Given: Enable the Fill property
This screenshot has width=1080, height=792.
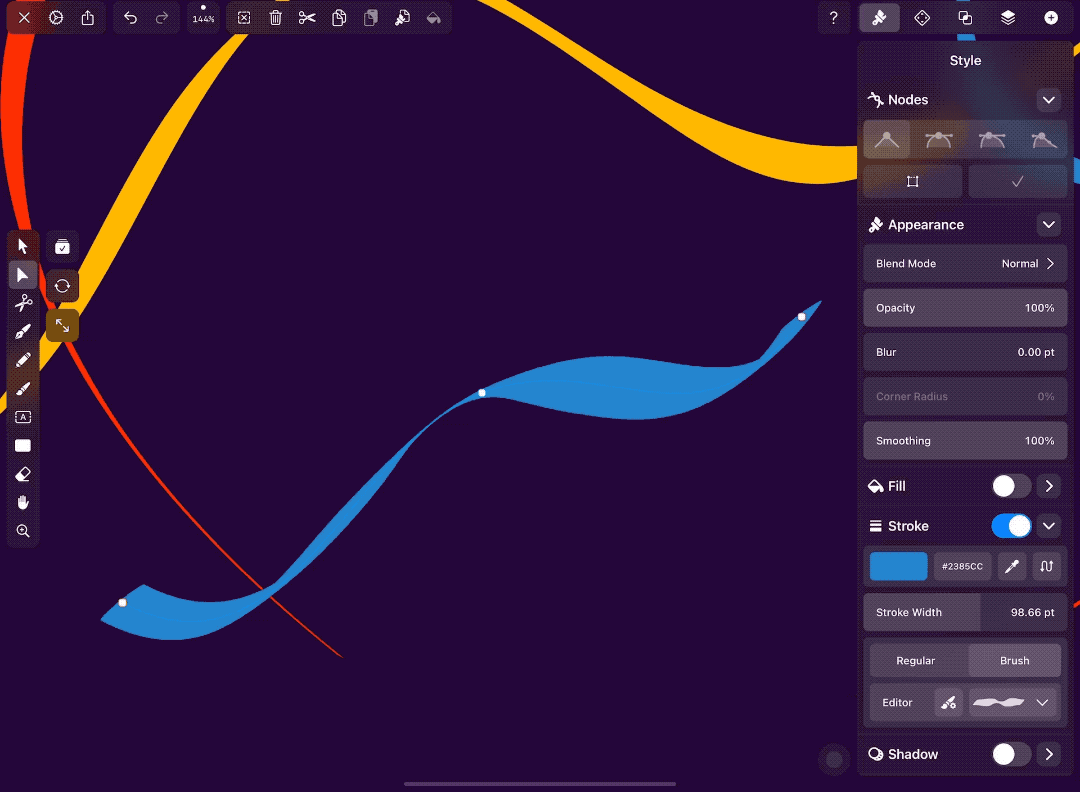Looking at the screenshot, I should [x=1010, y=485].
